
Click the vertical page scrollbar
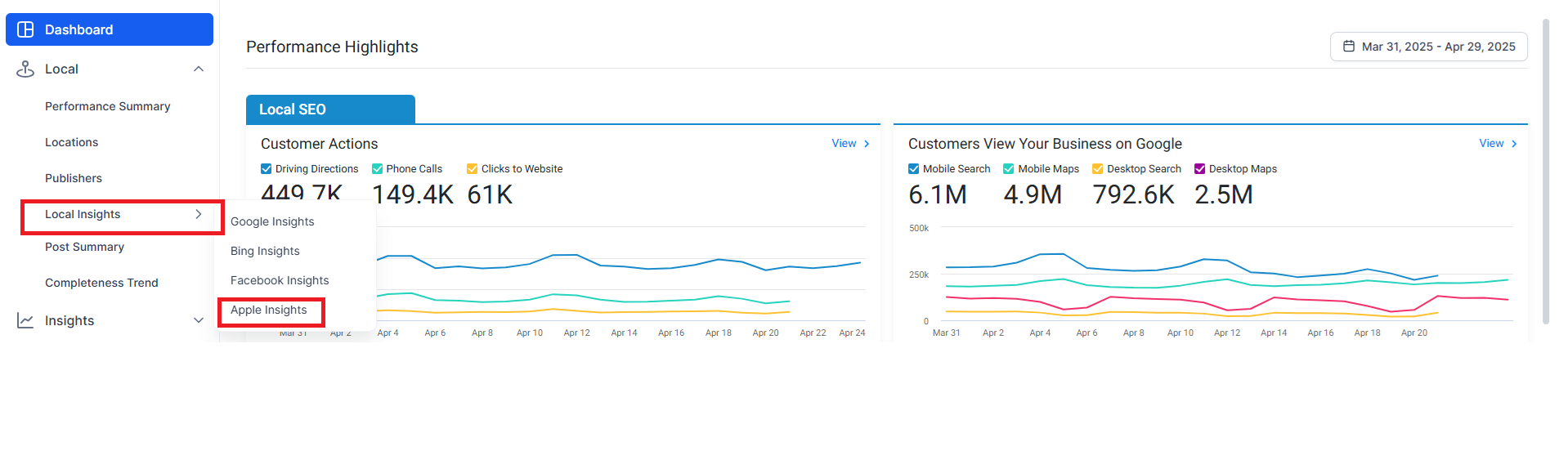point(1545,172)
